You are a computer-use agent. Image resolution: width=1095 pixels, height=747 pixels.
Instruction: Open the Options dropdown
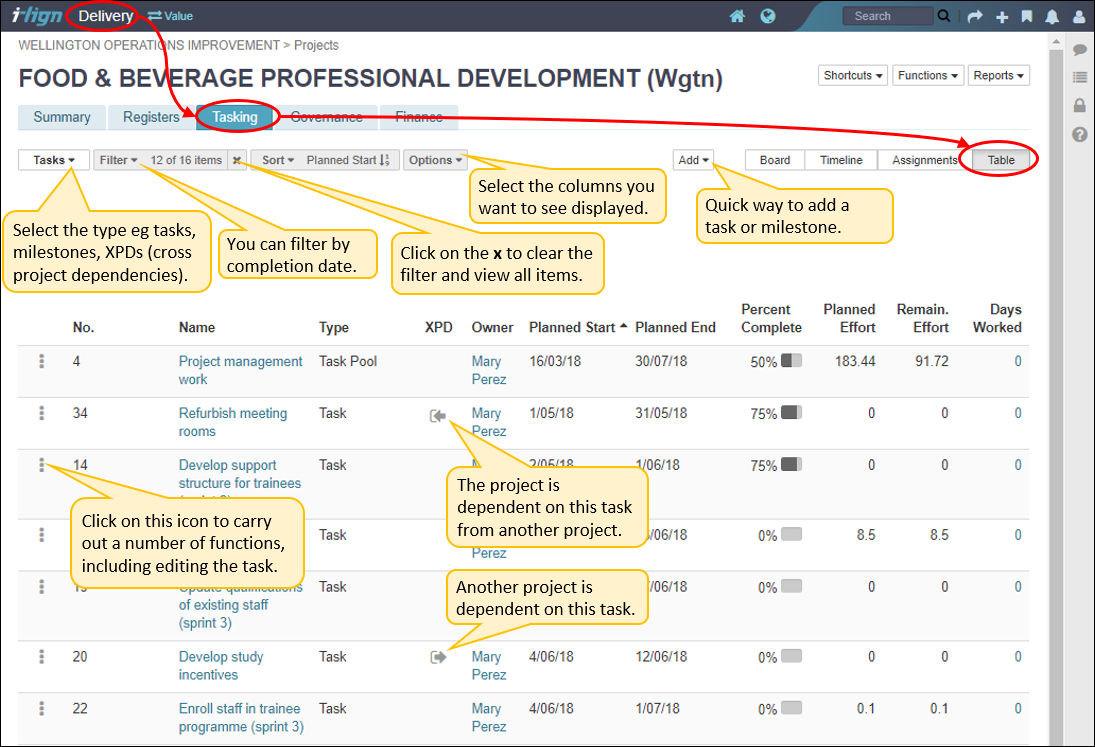pyautogui.click(x=436, y=160)
